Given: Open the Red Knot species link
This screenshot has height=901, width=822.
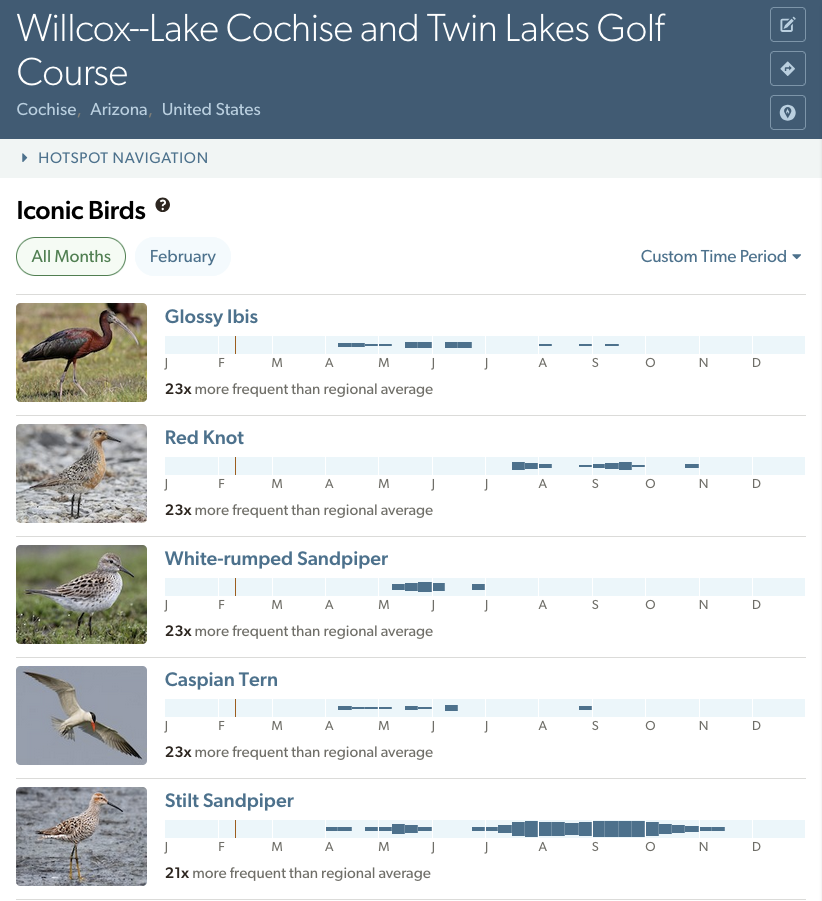Looking at the screenshot, I should pos(204,438).
